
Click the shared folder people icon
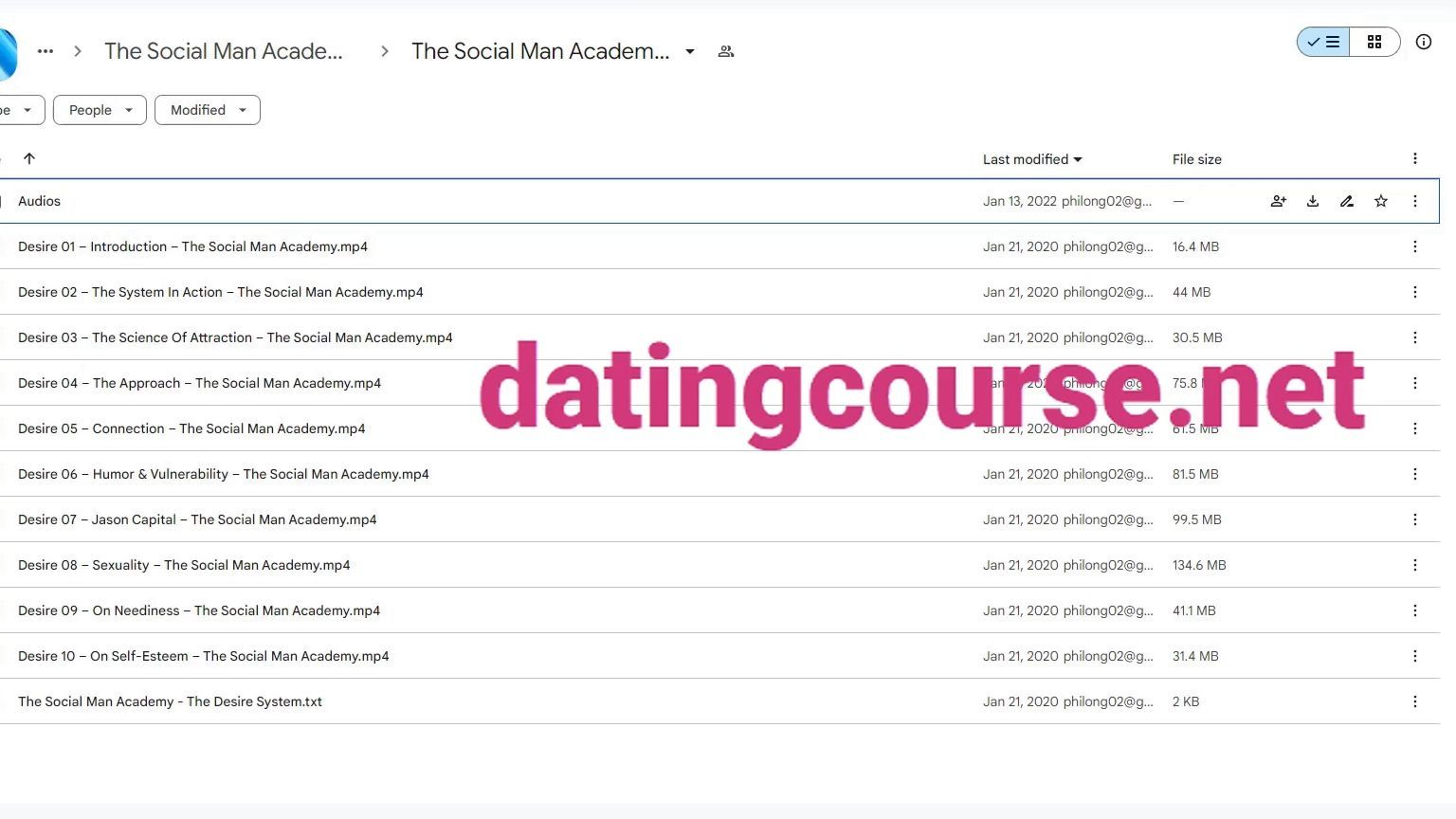(726, 51)
